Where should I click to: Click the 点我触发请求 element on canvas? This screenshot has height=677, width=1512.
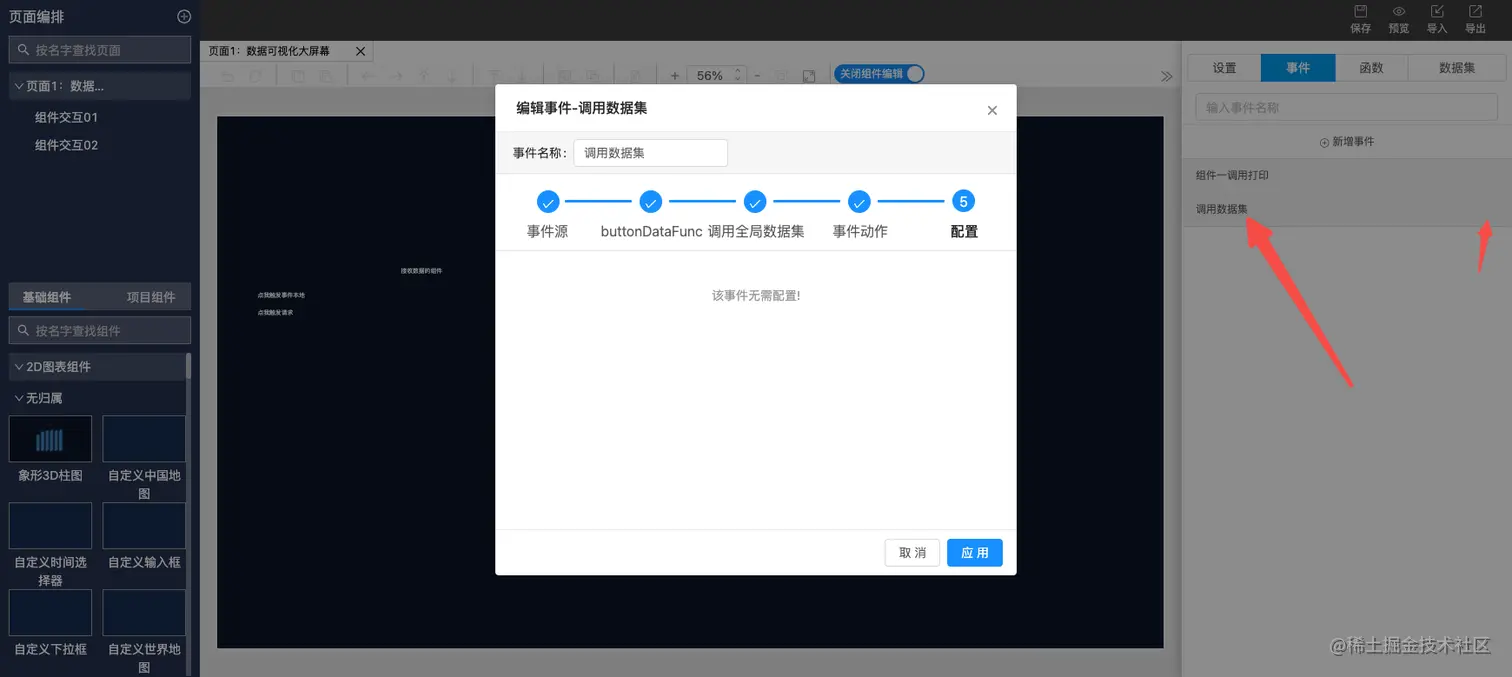point(275,312)
